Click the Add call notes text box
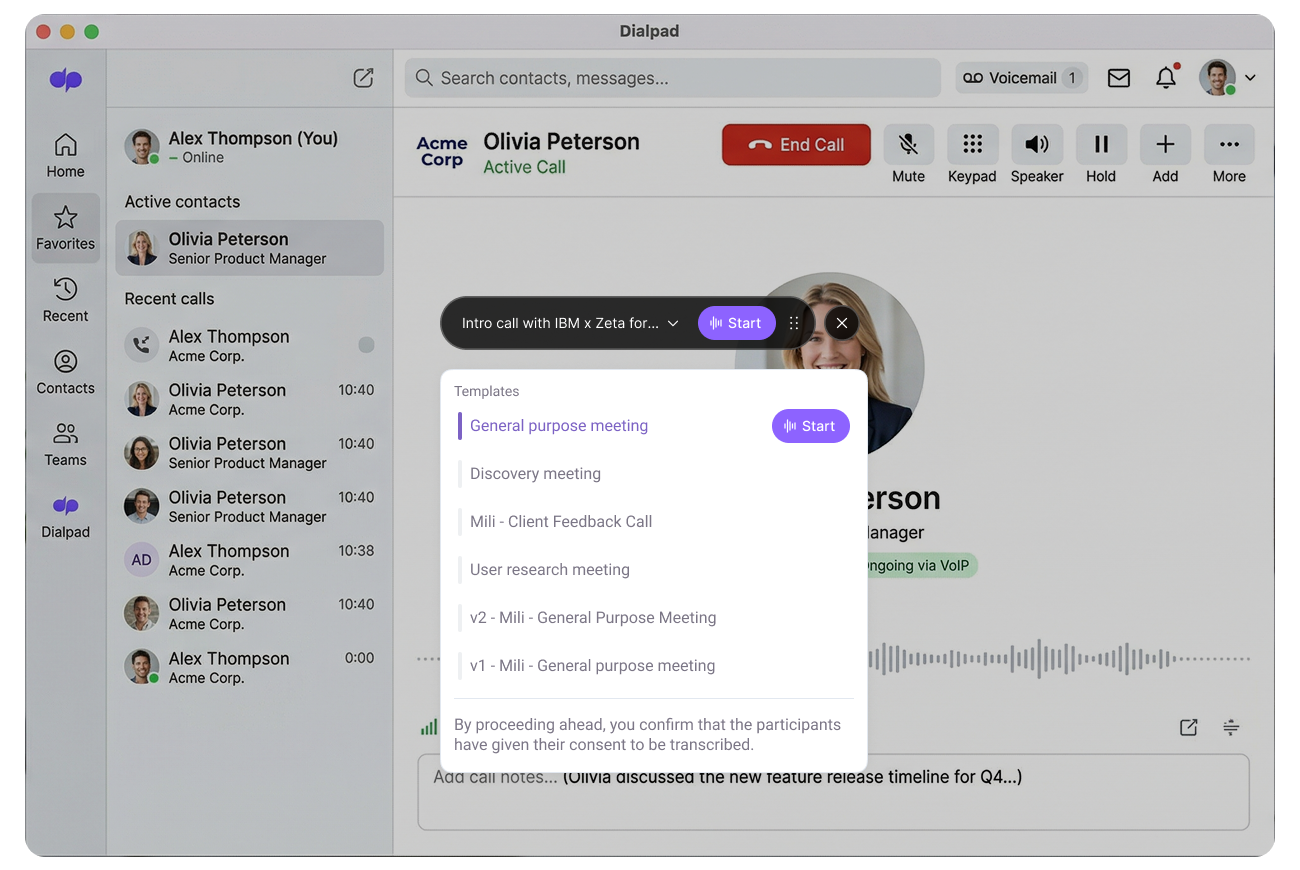The height and width of the screenshot is (870, 1300). pyautogui.click(x=833, y=792)
